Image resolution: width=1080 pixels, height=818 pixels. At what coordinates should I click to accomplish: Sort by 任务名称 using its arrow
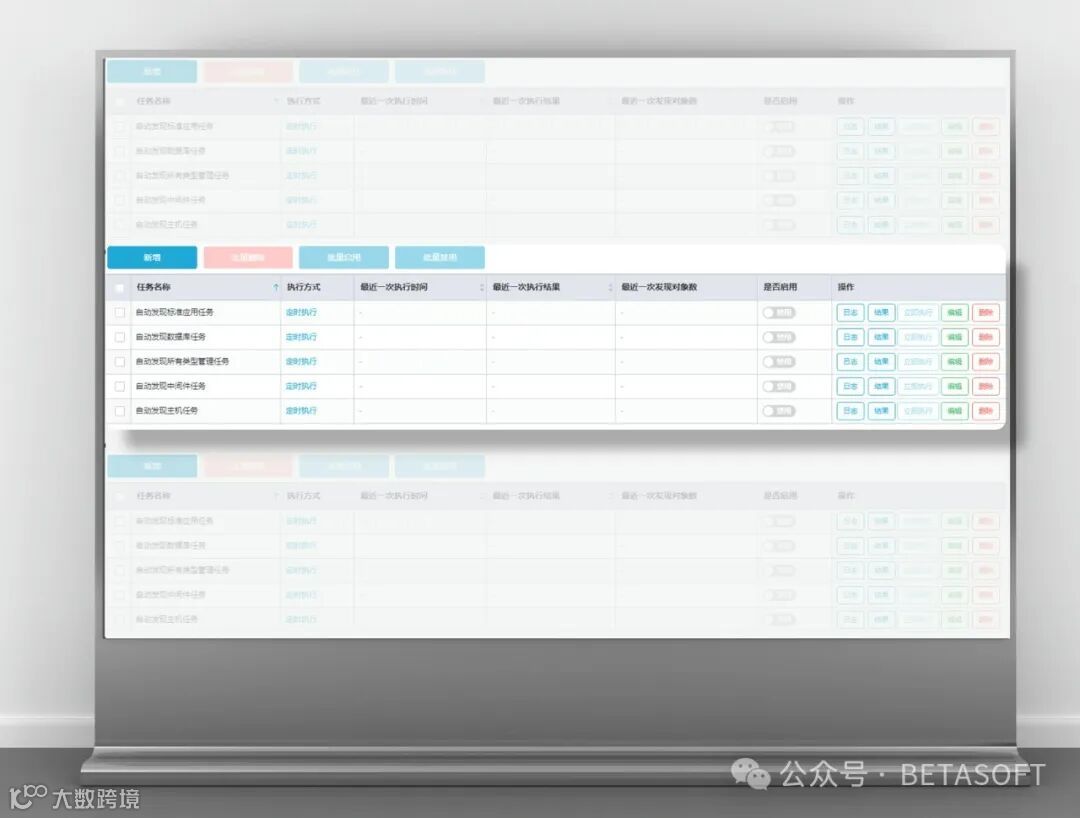coord(276,288)
